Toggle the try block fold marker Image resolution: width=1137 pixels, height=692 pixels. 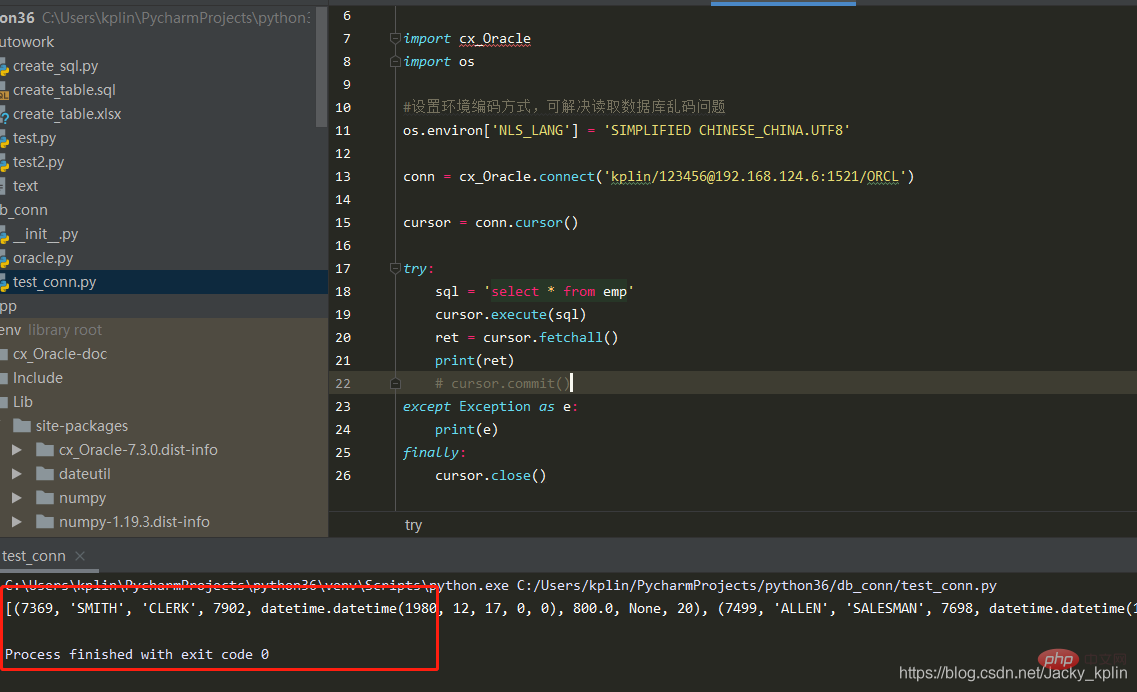click(x=396, y=269)
